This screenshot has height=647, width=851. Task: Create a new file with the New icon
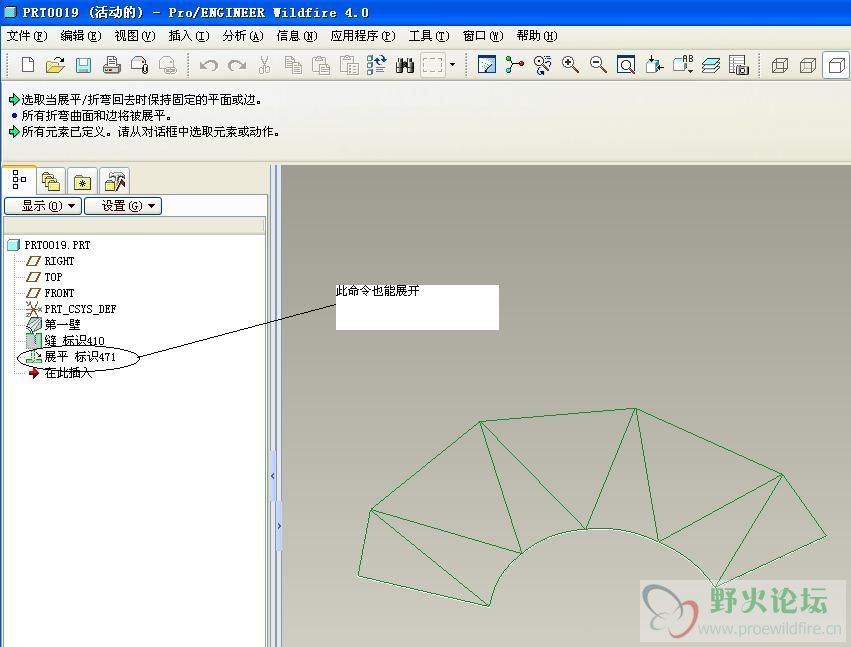27,65
